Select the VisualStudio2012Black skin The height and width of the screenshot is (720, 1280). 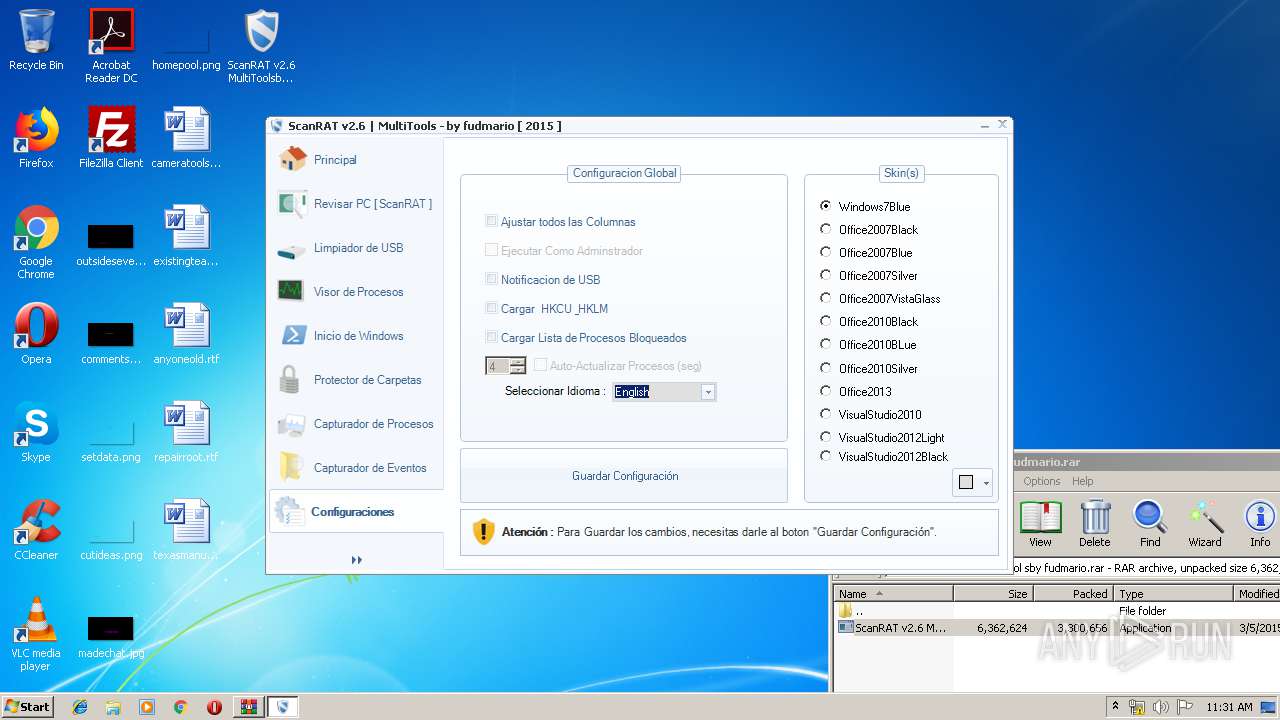click(825, 456)
